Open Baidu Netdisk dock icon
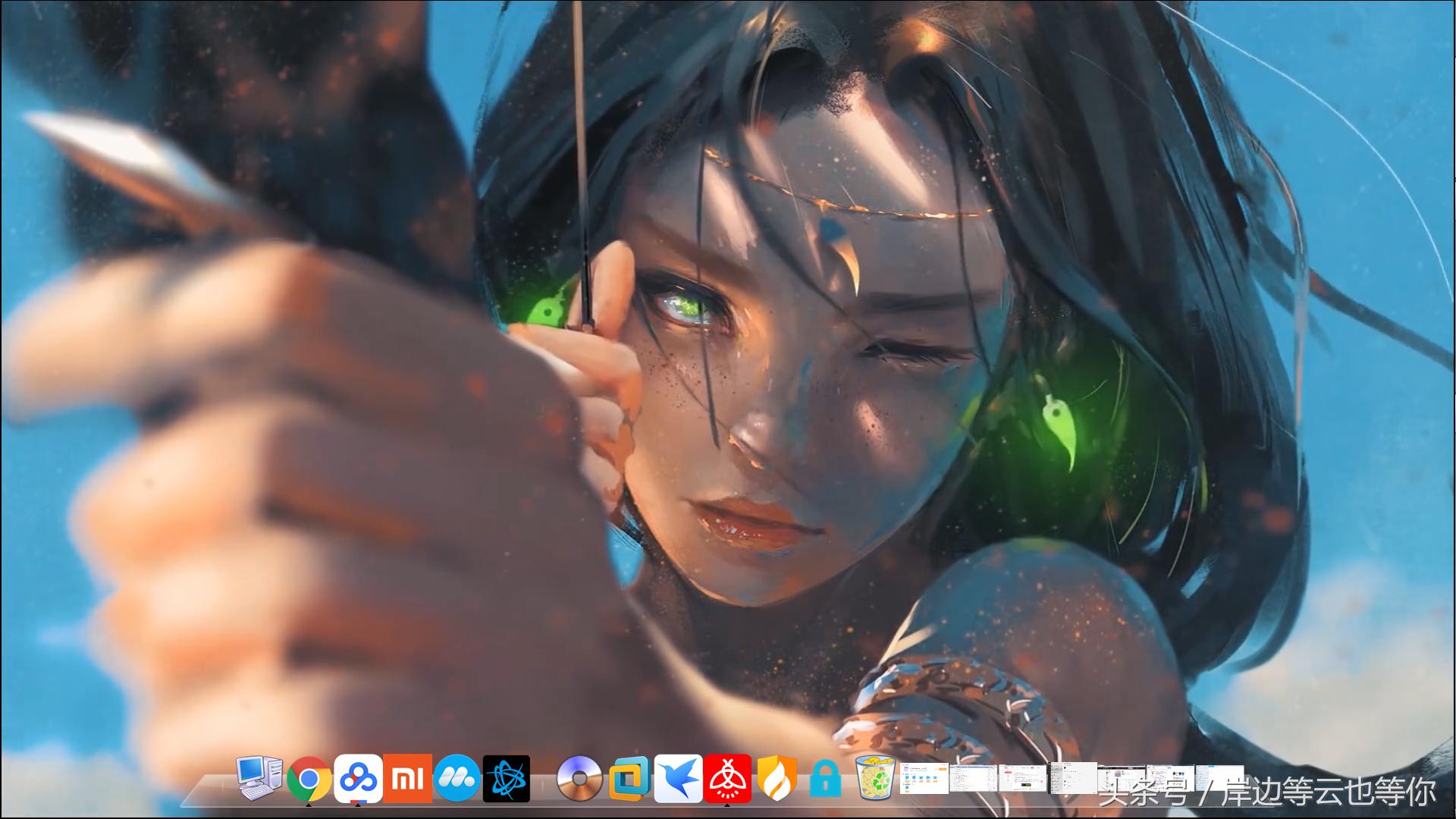 click(358, 779)
